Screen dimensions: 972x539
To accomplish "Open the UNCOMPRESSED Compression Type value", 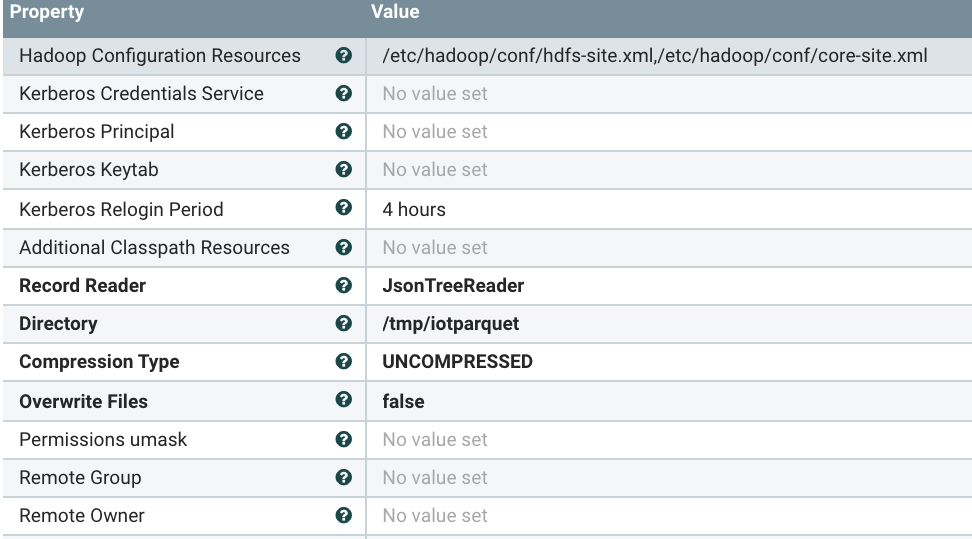I will click(457, 362).
